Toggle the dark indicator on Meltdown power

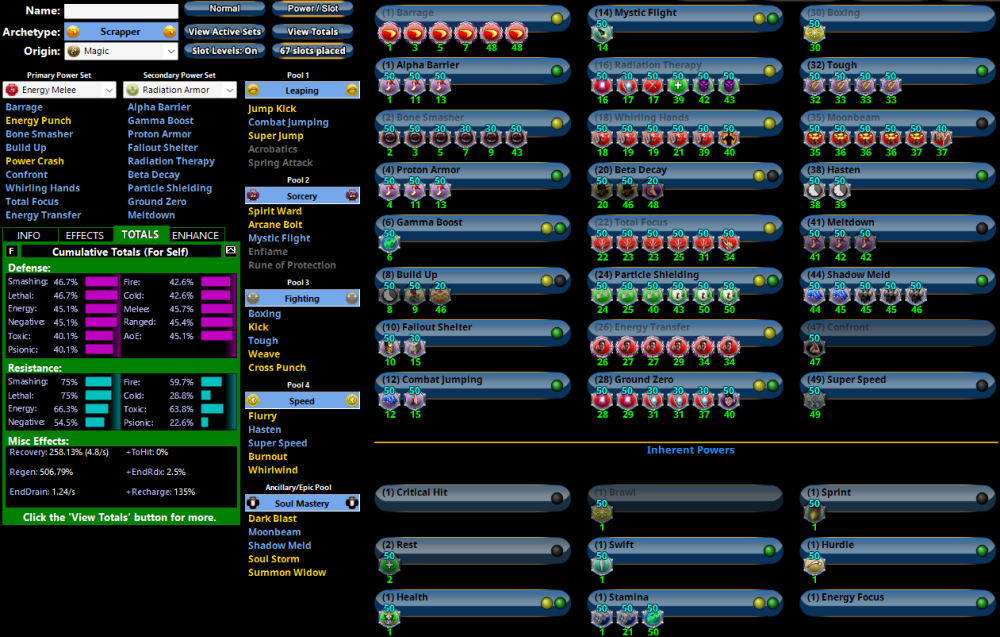click(x=983, y=228)
